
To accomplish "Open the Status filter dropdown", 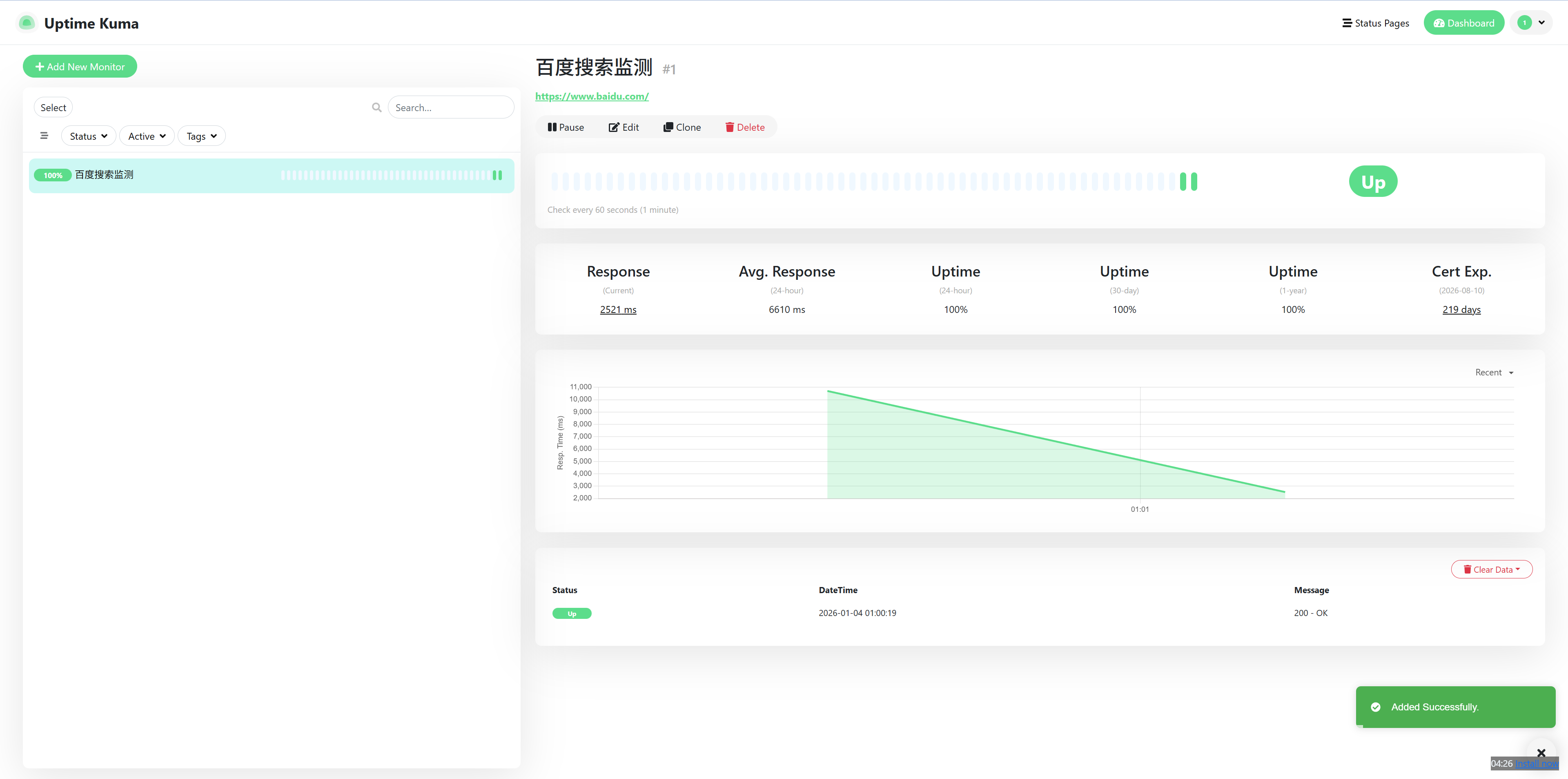I will coord(88,136).
